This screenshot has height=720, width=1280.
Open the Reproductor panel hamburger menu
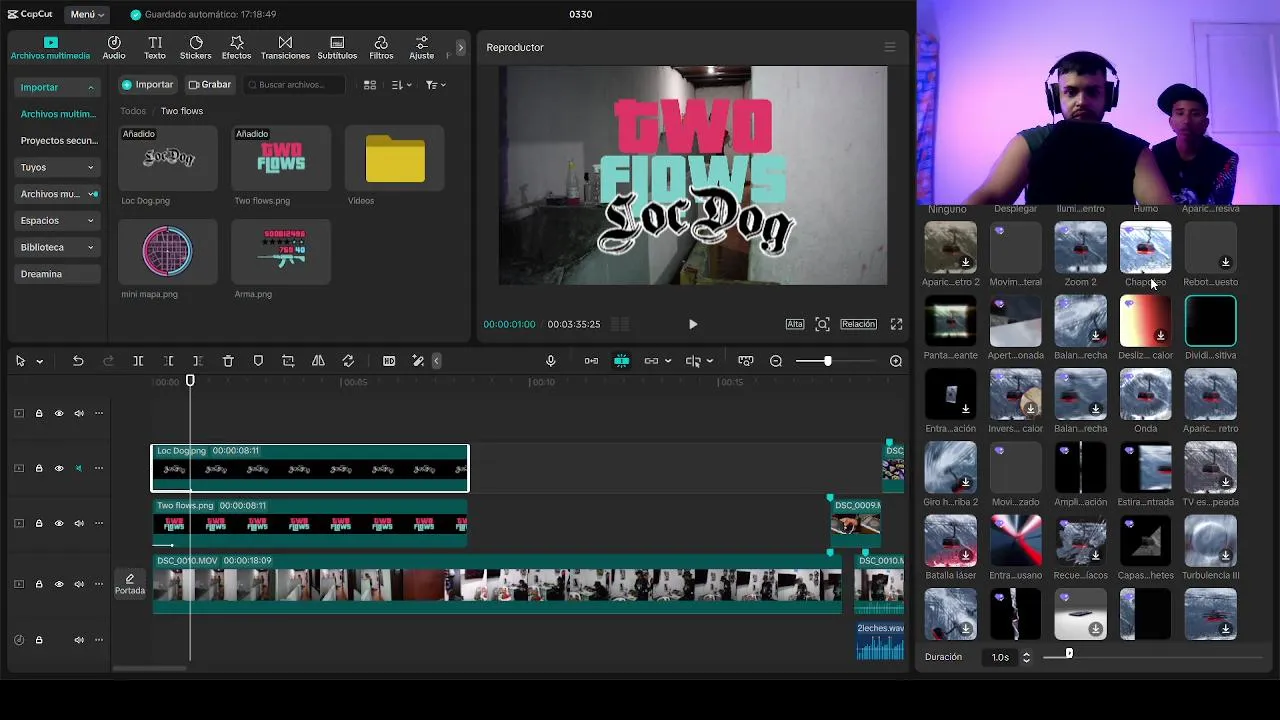890,47
